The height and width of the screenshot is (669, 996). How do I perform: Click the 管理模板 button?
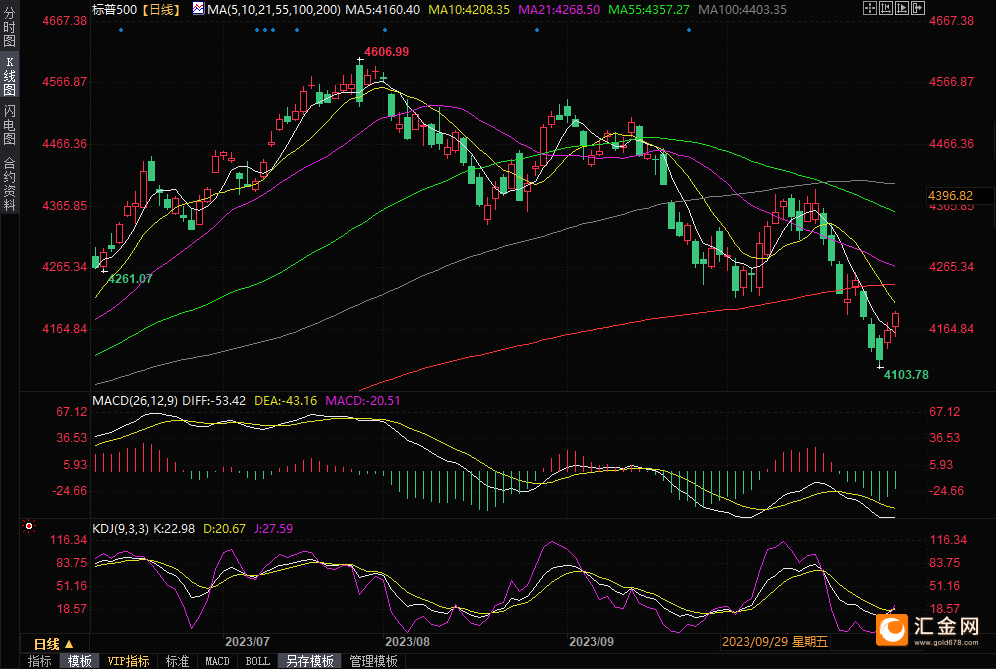373,661
